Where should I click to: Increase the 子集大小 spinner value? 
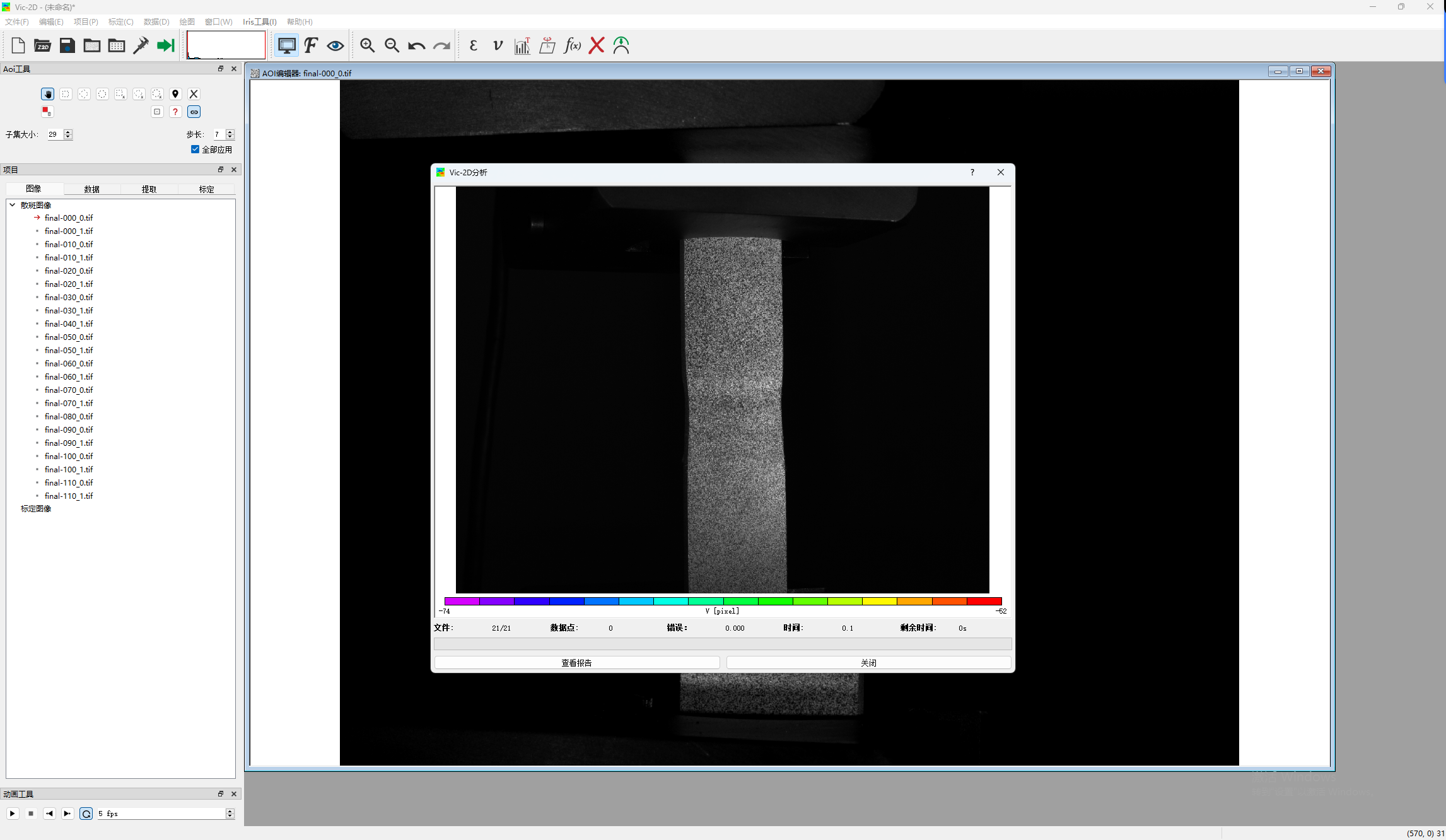click(x=68, y=132)
